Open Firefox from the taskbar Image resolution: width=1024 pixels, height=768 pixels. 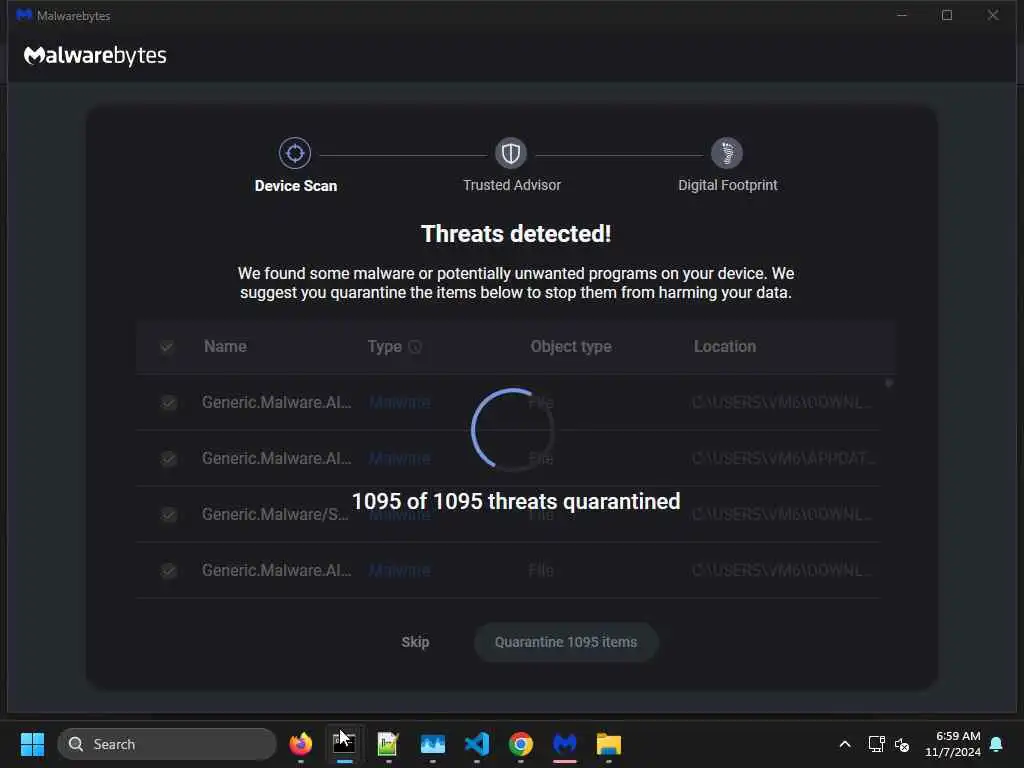click(x=300, y=744)
